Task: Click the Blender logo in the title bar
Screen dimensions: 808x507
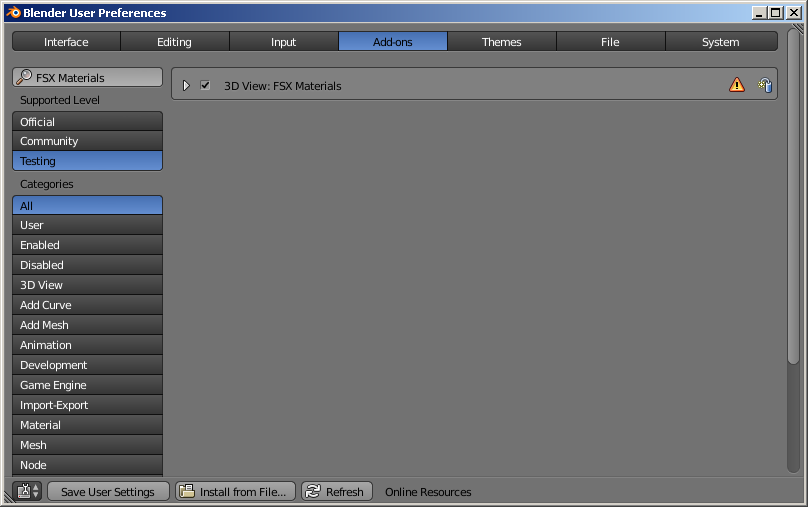Action: 13,12
